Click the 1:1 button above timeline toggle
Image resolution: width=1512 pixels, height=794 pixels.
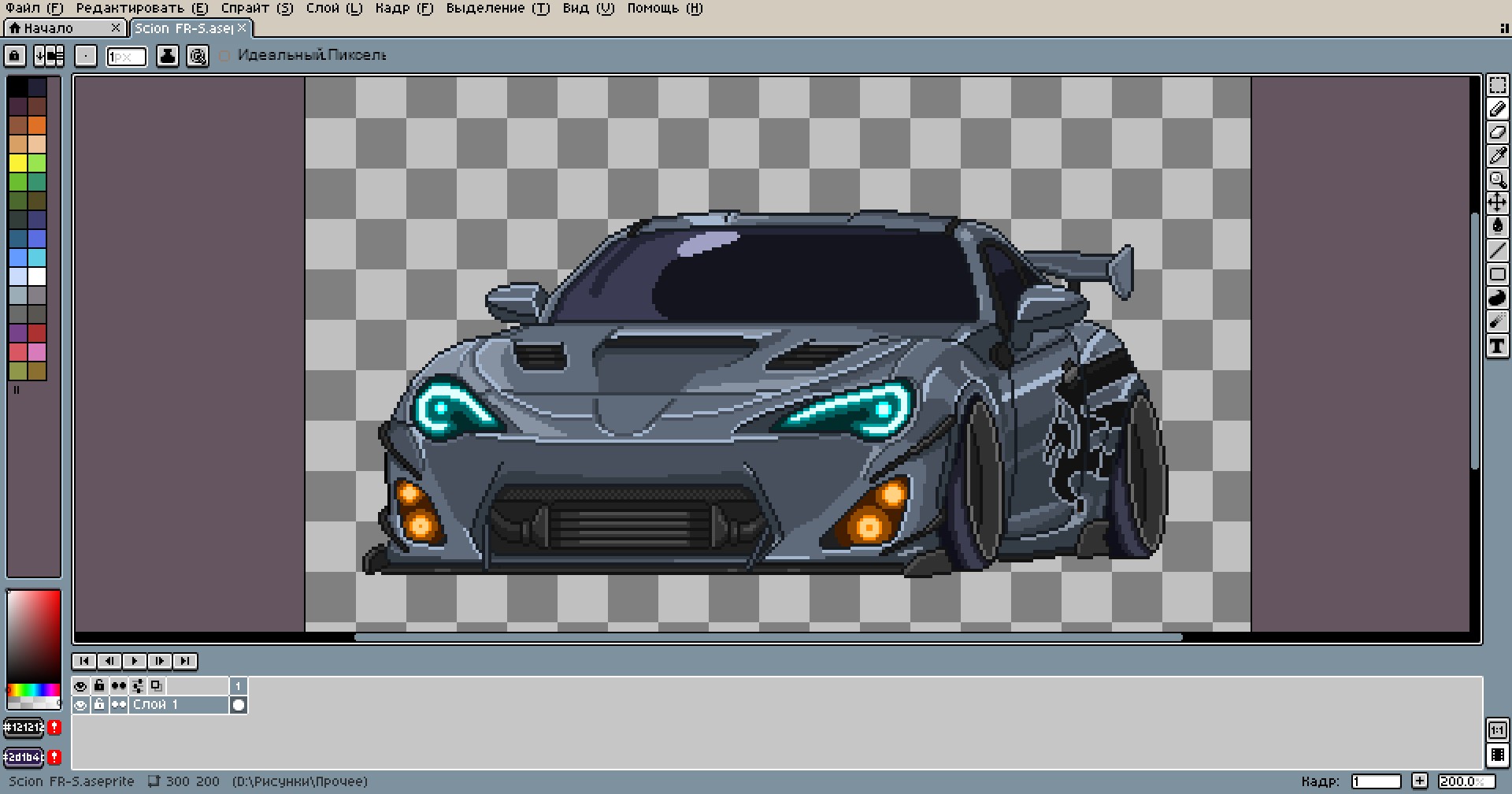(1497, 730)
